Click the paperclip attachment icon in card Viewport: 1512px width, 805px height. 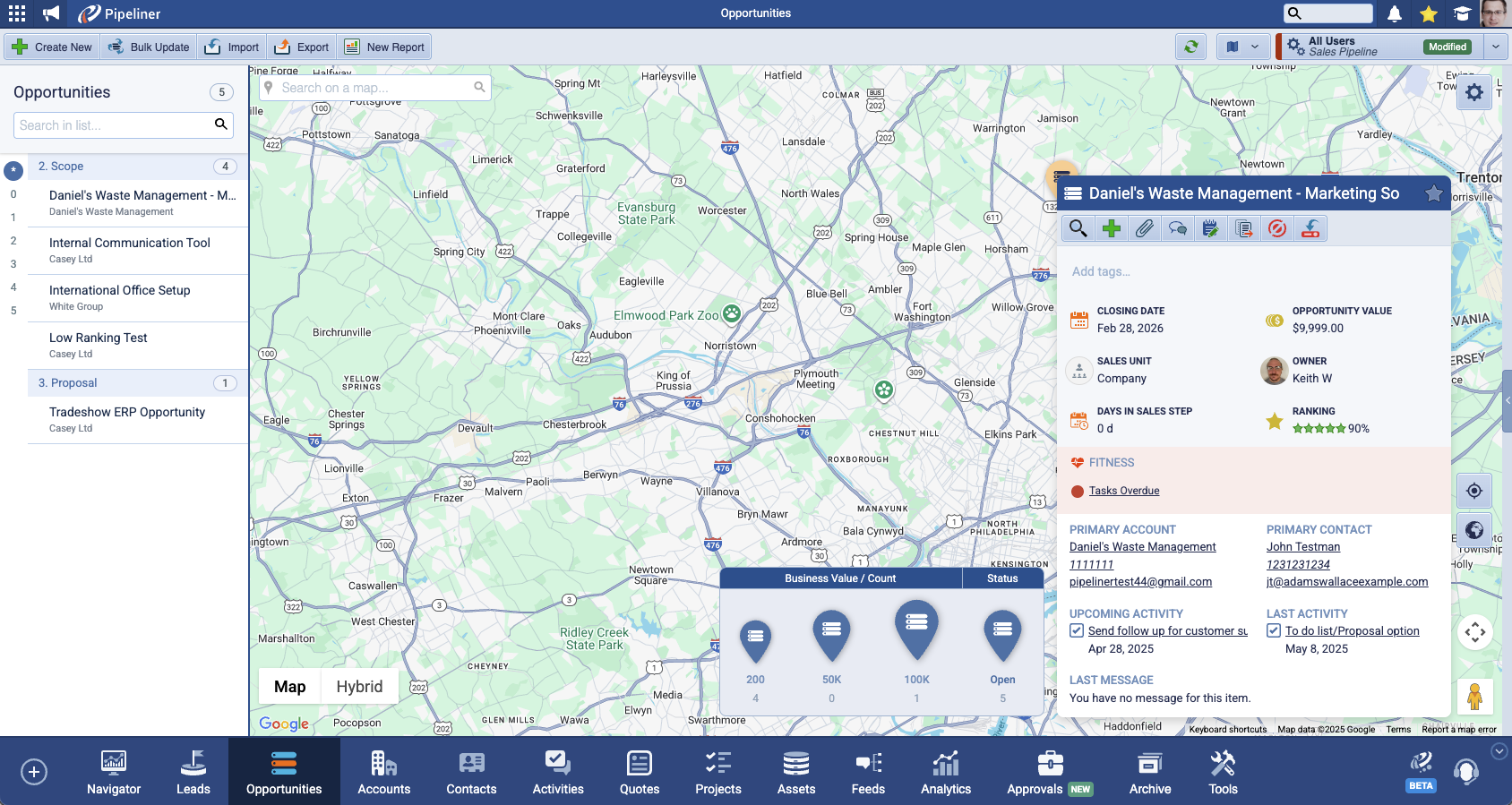click(x=1145, y=229)
